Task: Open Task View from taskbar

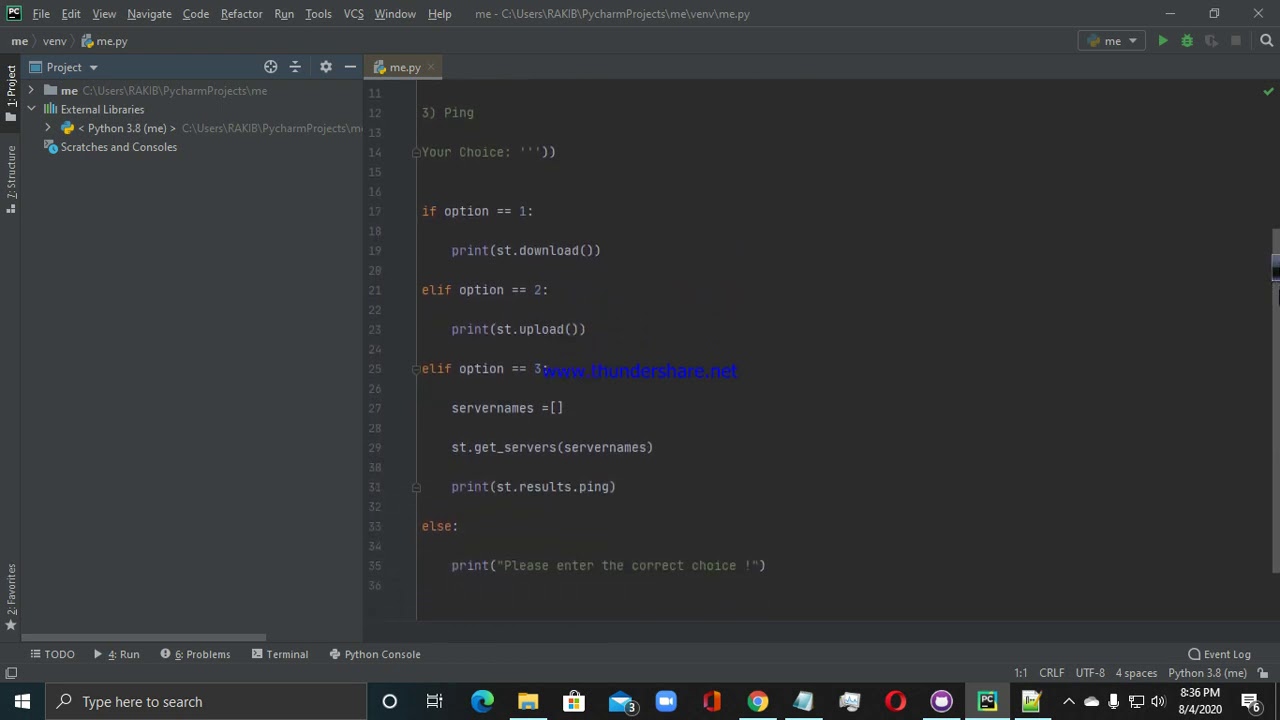Action: (x=434, y=701)
